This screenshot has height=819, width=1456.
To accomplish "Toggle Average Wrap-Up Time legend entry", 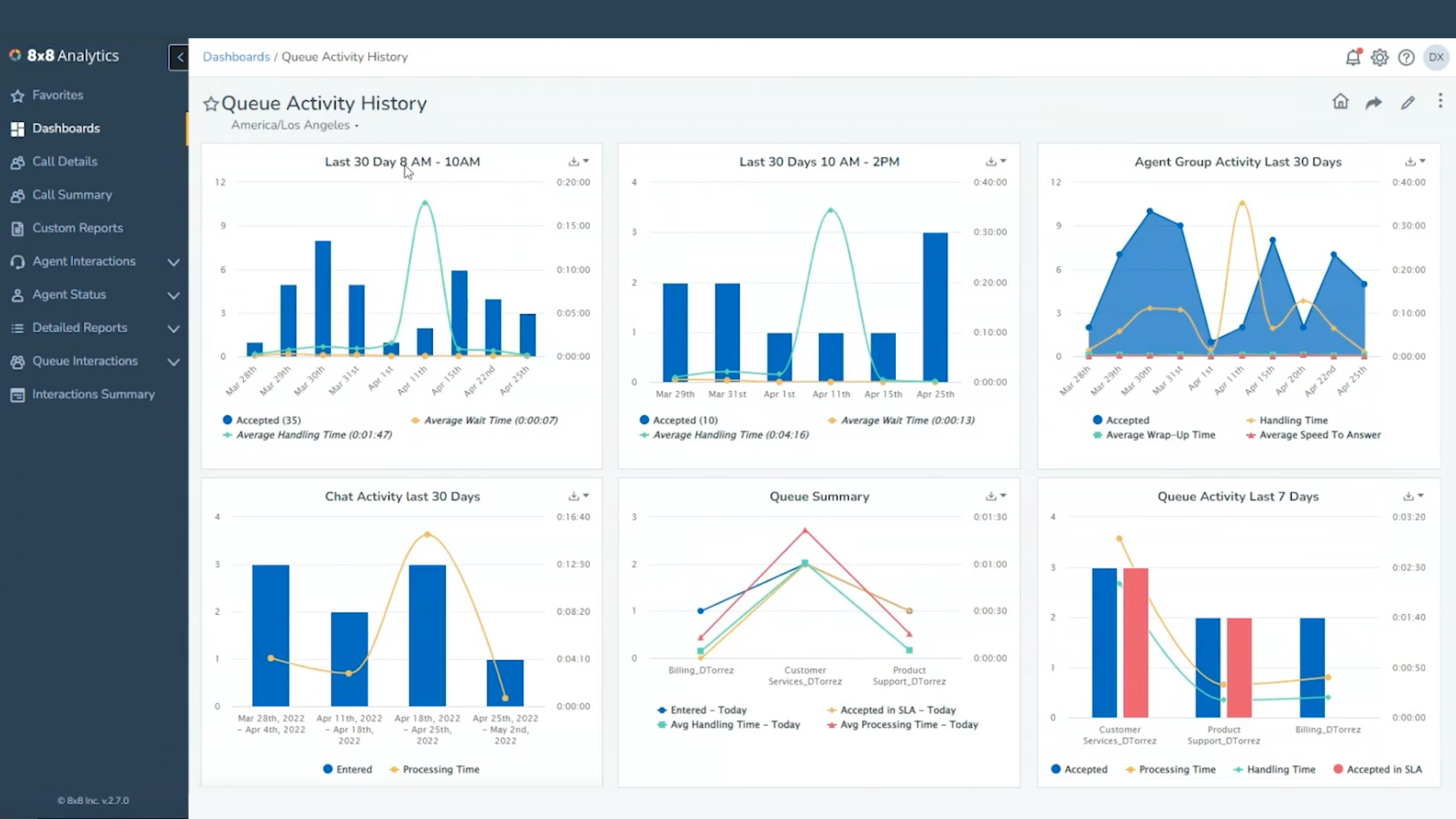I will click(x=1154, y=435).
